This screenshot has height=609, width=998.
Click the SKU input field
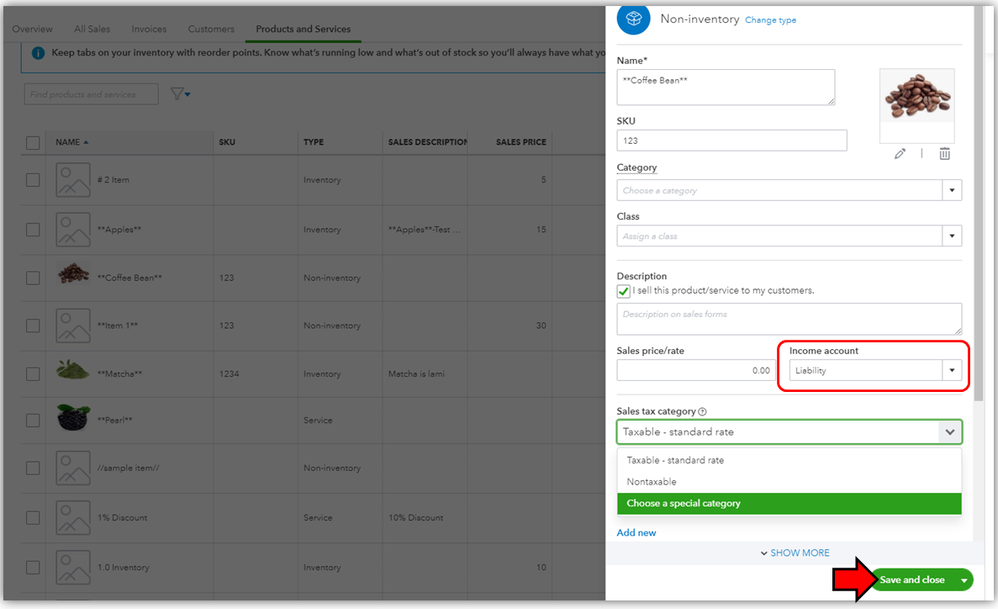click(731, 141)
